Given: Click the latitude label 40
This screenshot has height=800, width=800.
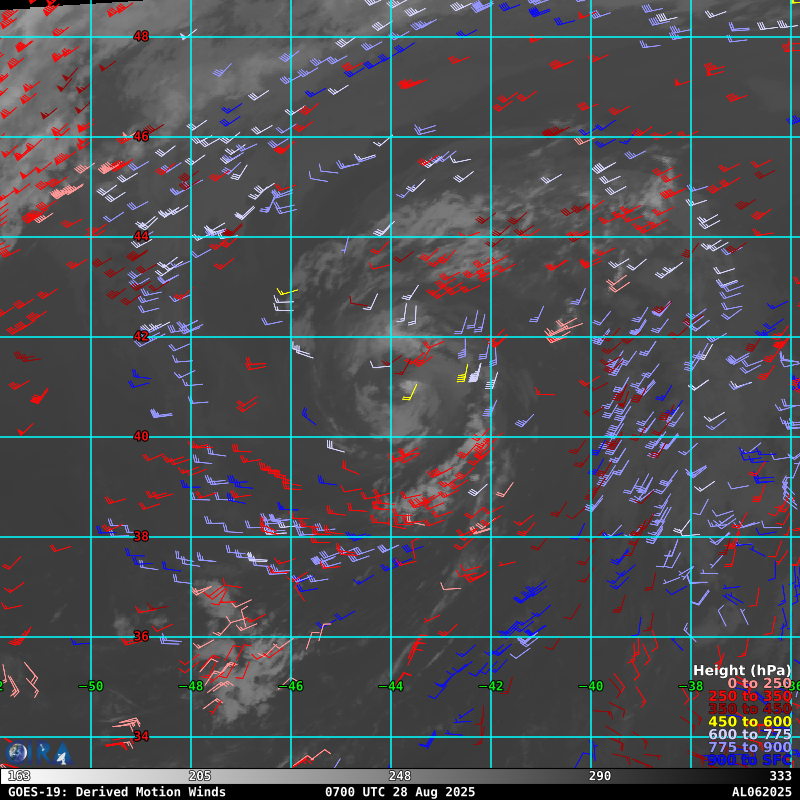Looking at the screenshot, I should pos(141,436).
